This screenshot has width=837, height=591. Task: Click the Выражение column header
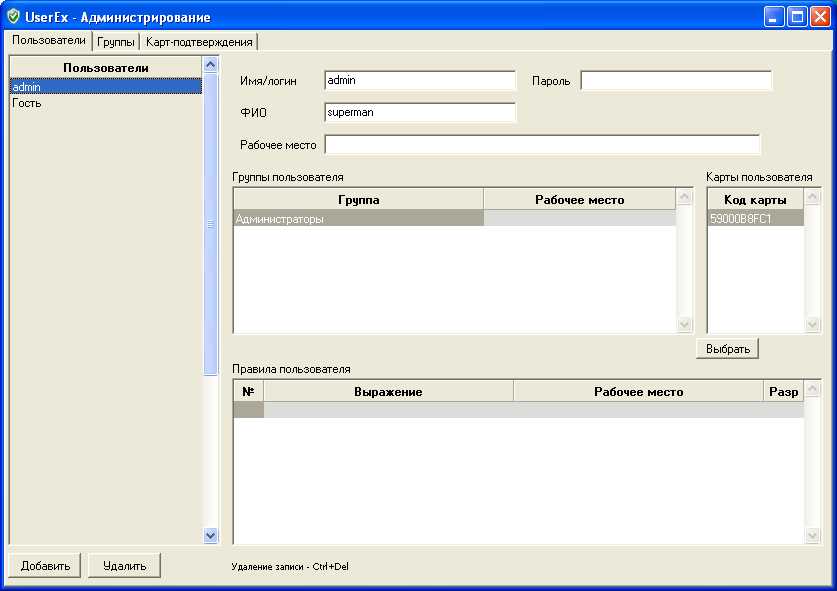pyautogui.click(x=388, y=392)
